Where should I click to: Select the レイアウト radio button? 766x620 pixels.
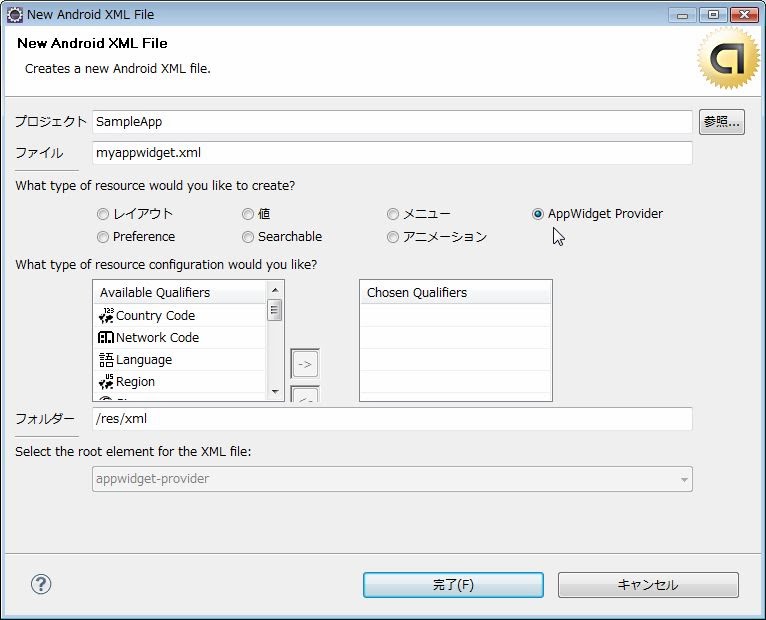tap(103, 214)
